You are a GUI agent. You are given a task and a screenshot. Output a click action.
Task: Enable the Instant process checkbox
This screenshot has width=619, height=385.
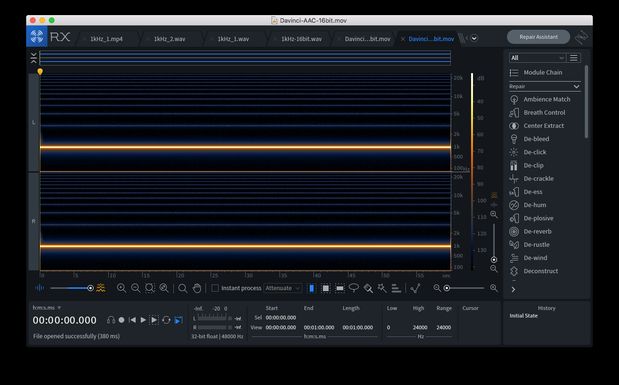pos(215,288)
